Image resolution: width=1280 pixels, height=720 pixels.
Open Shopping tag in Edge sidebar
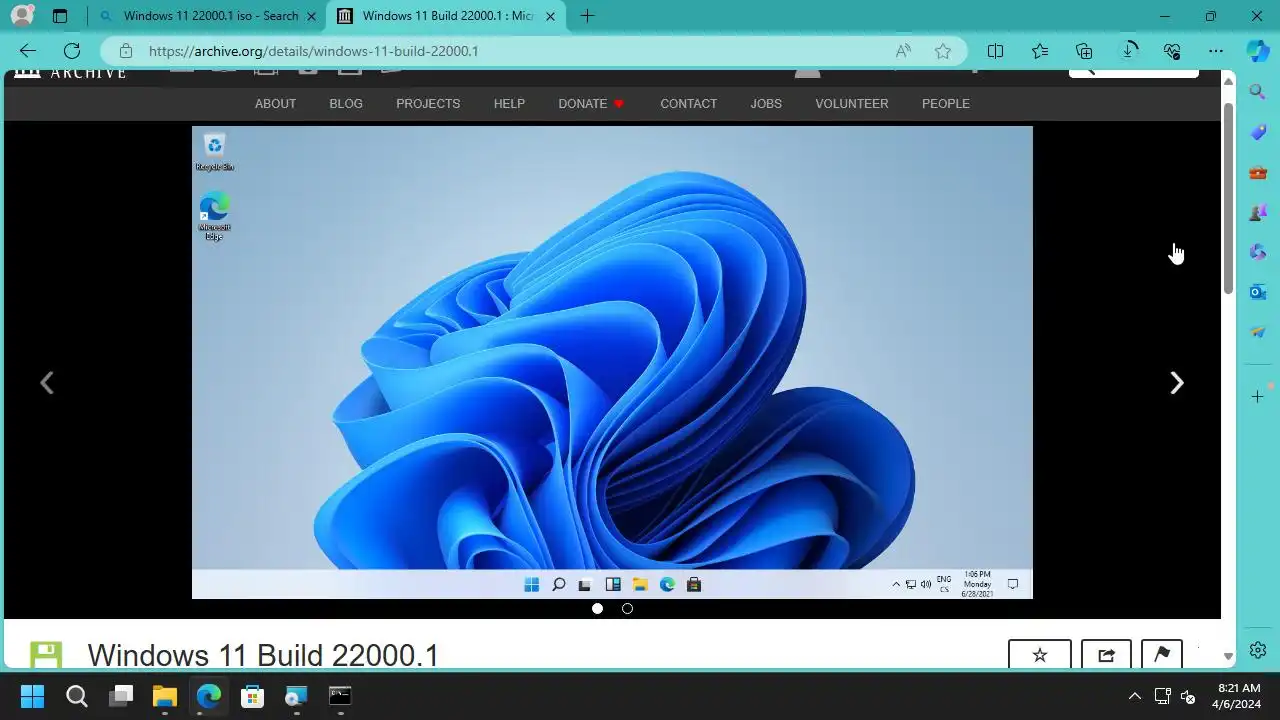(x=1258, y=132)
